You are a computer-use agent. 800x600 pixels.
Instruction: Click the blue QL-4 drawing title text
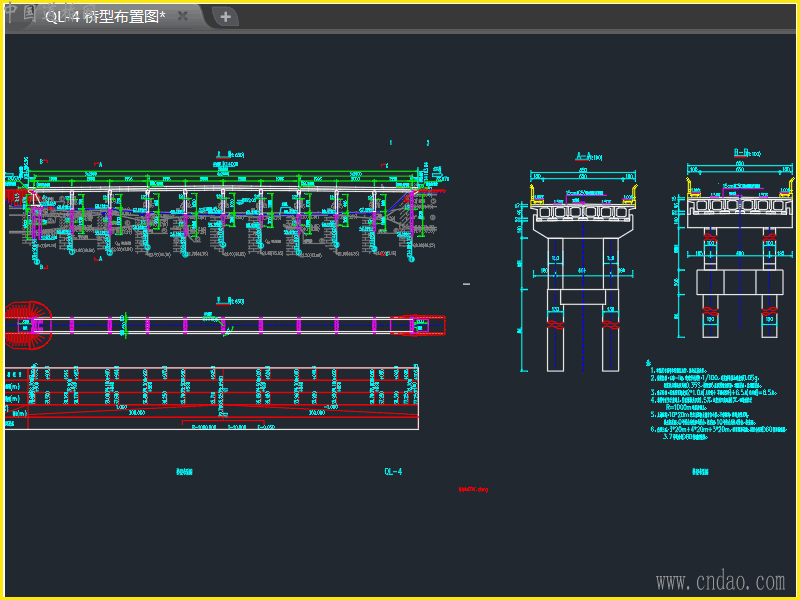[393, 472]
